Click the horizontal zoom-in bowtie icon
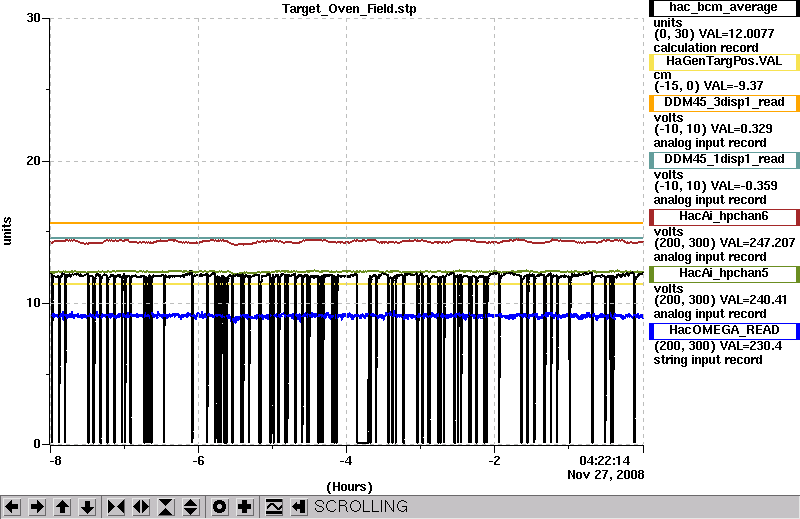 click(x=116, y=507)
